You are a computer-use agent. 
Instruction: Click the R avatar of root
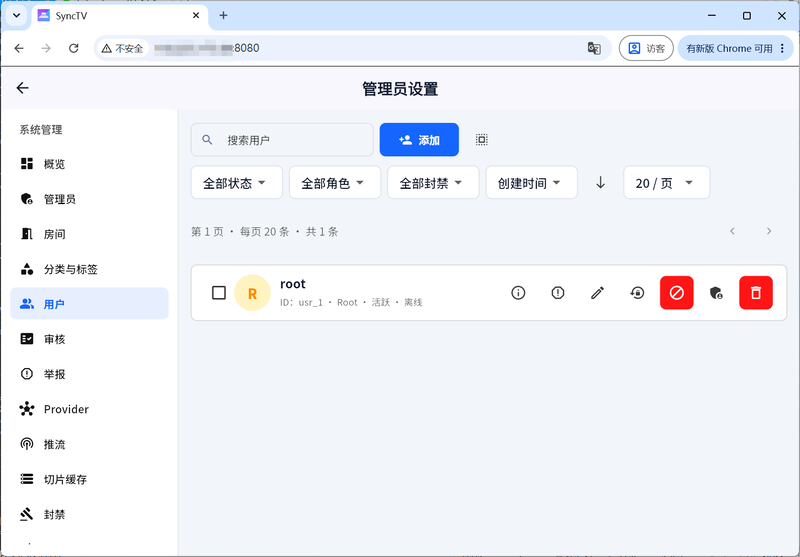click(252, 293)
